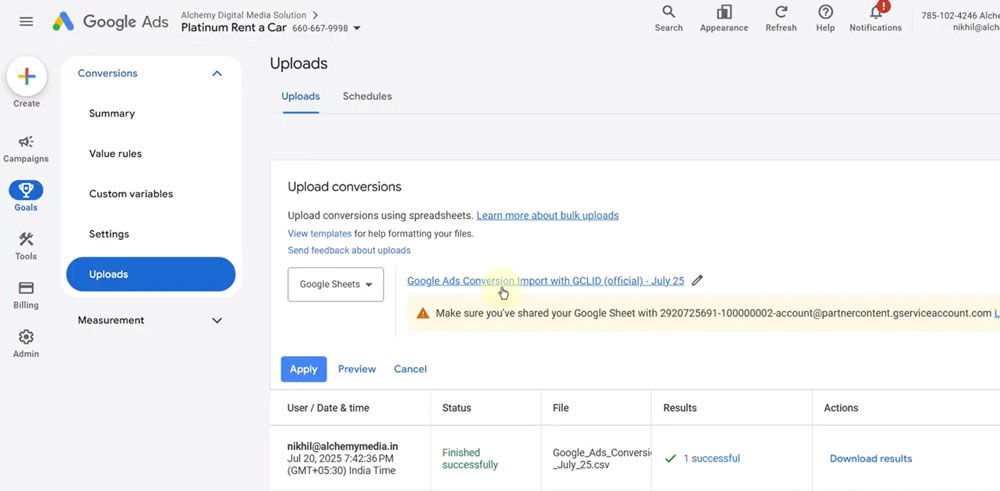Click the File column header
The width and height of the screenshot is (1000, 491).
point(561,408)
